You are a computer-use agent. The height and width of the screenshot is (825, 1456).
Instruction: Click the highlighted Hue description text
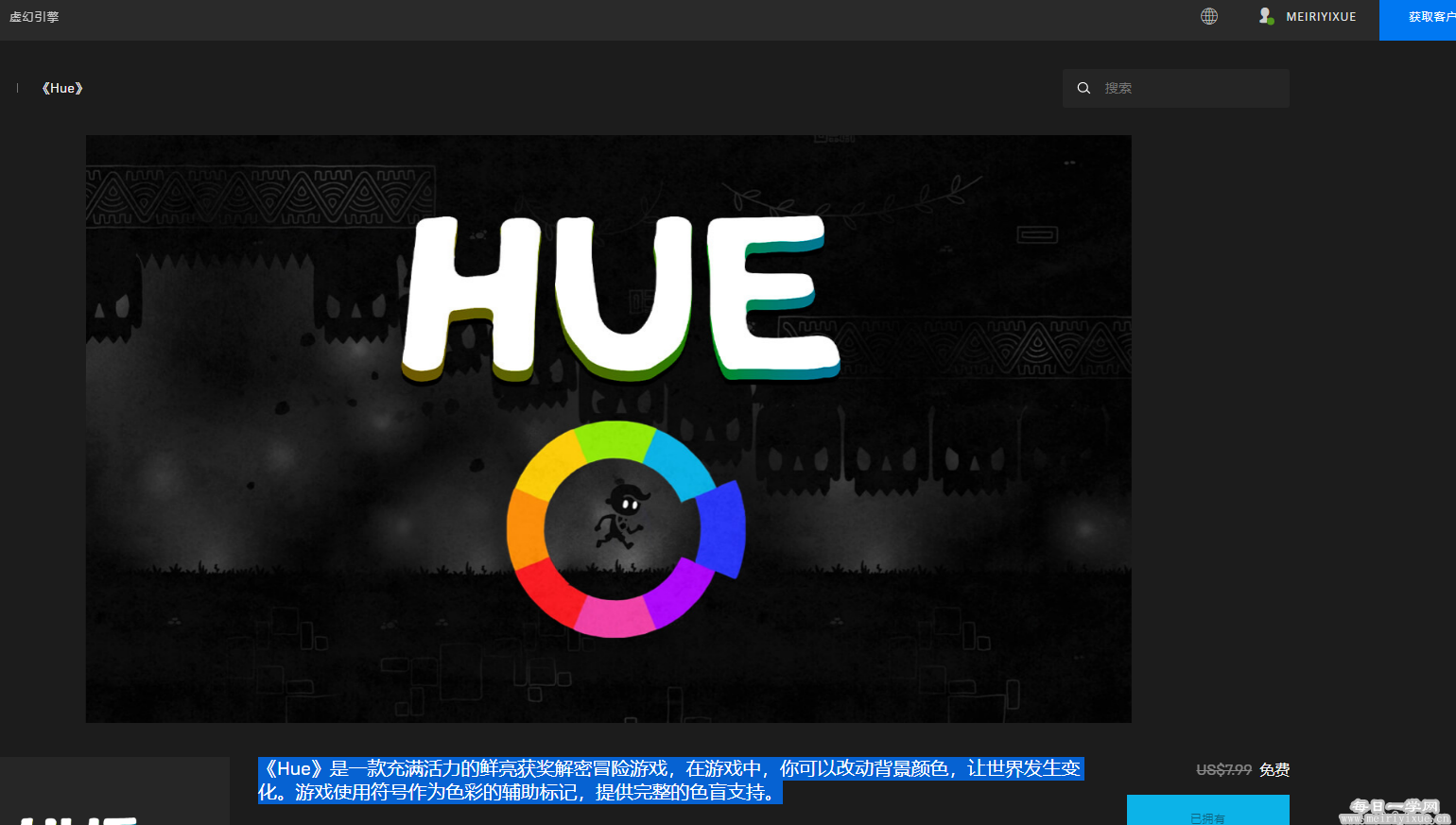pos(670,781)
